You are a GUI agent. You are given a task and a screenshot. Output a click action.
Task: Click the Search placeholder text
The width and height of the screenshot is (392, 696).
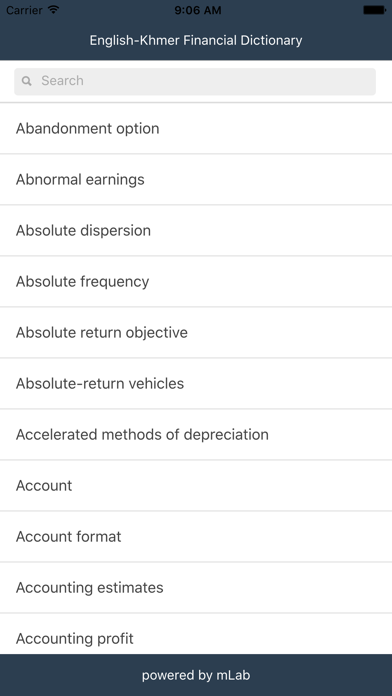point(62,81)
